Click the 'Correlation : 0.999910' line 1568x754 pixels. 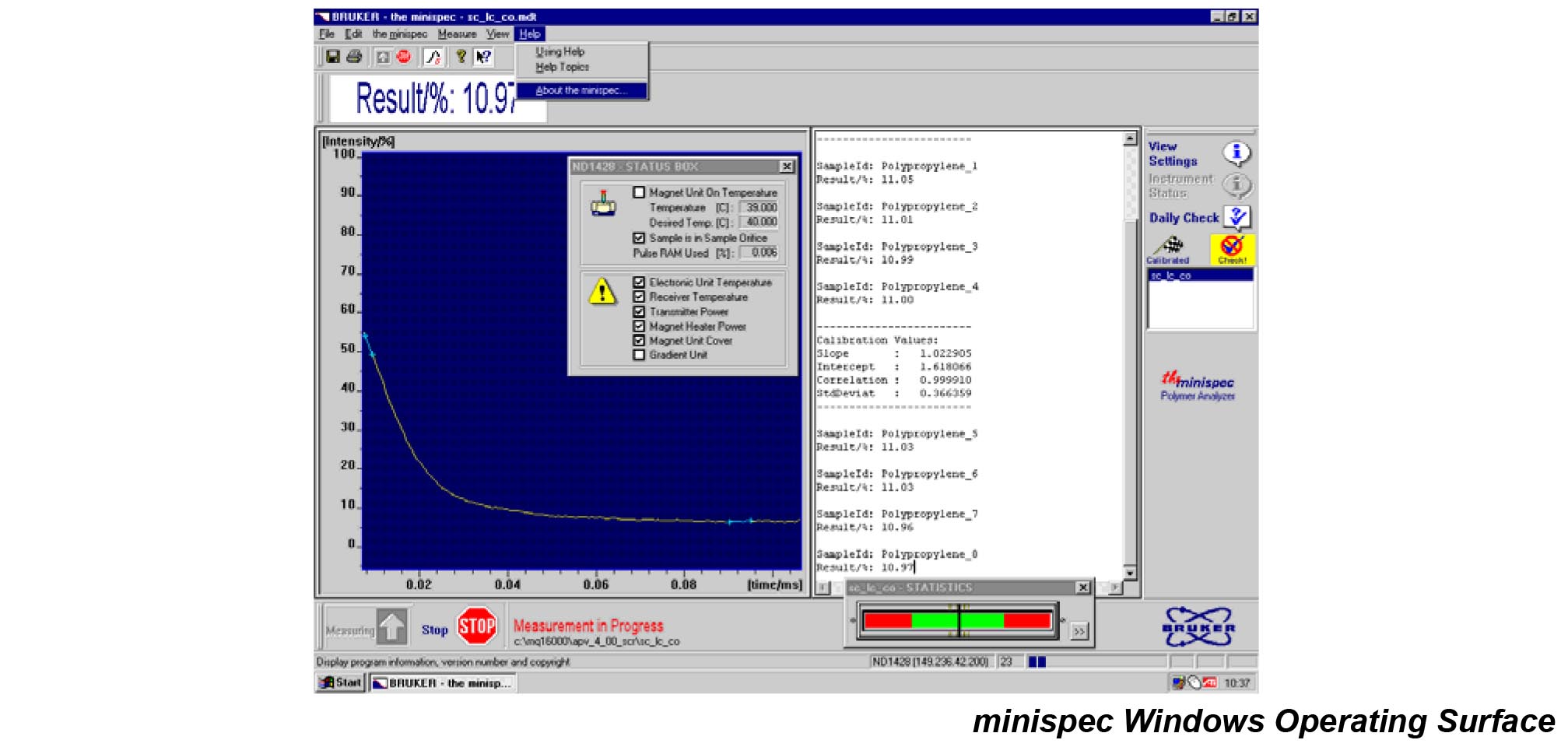[893, 380]
